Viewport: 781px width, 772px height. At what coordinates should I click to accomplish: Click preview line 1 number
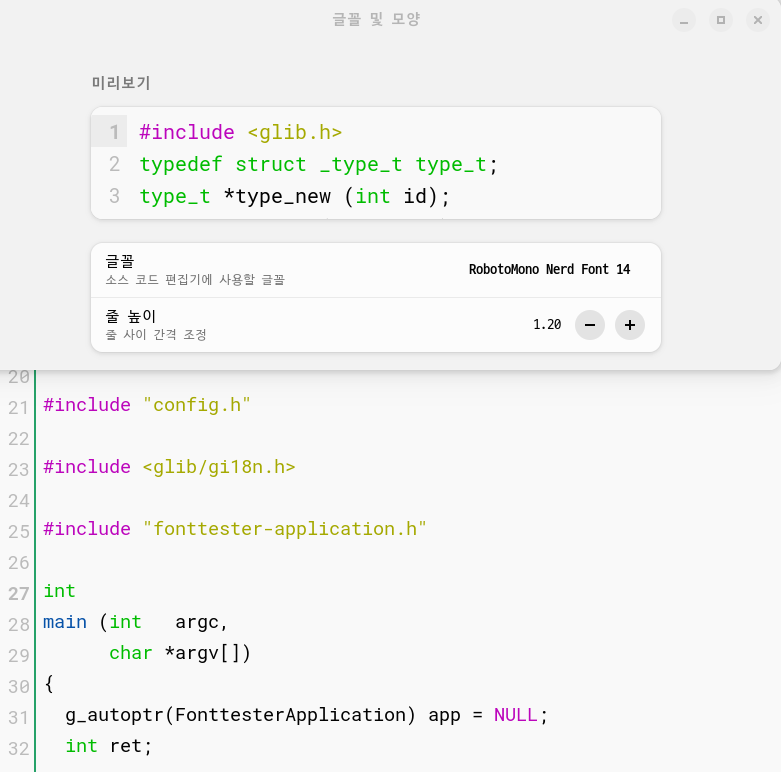coord(114,132)
